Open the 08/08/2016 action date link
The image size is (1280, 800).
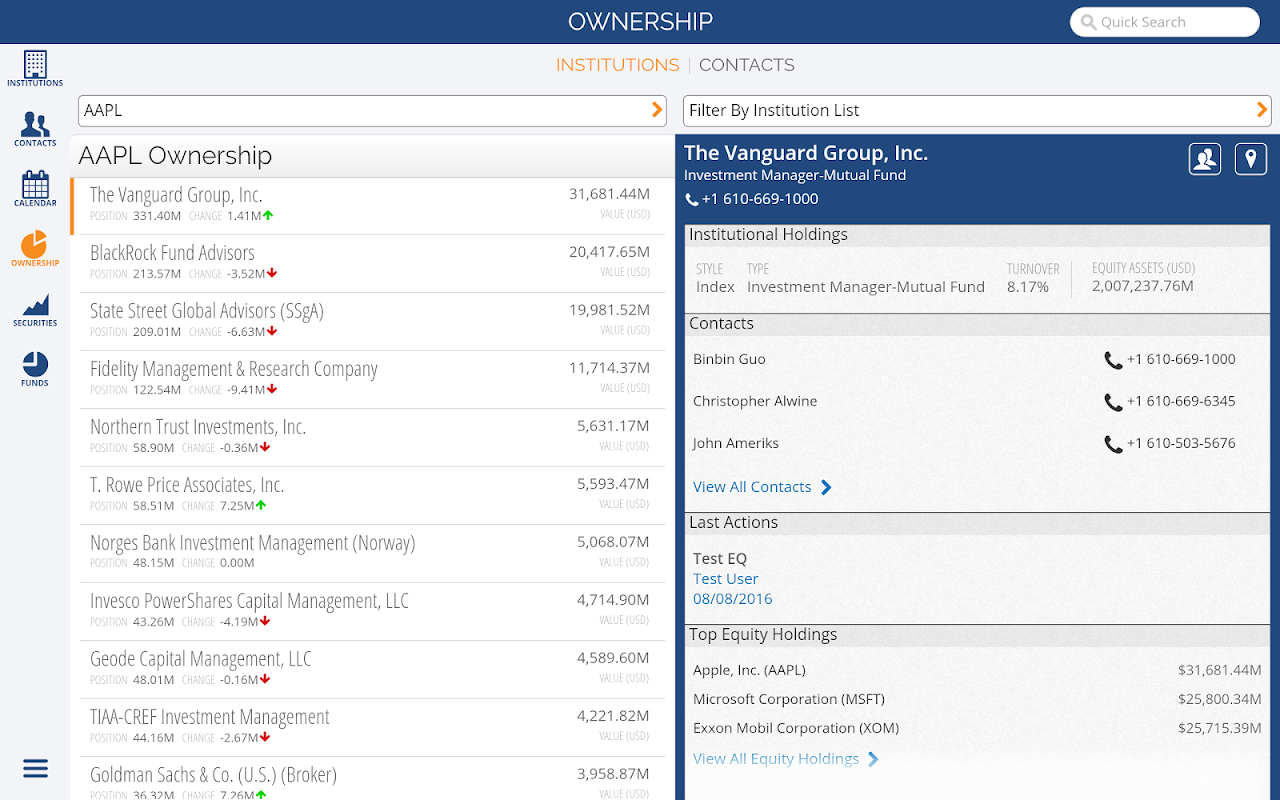tap(733, 599)
